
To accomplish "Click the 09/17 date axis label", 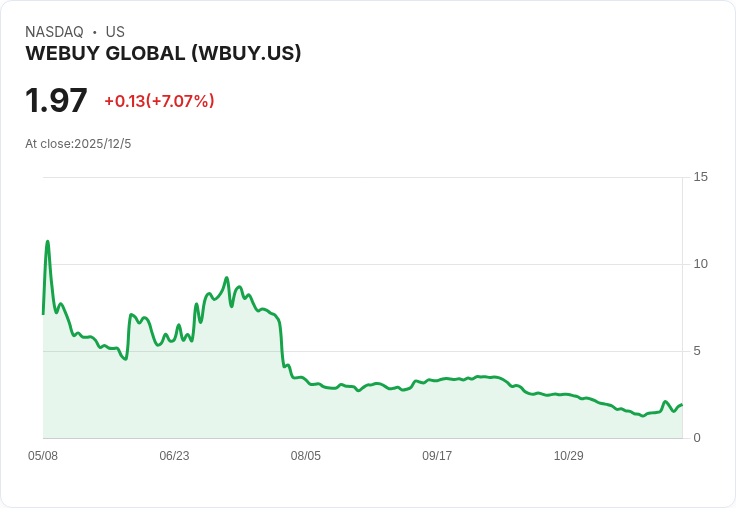I will tap(437, 456).
